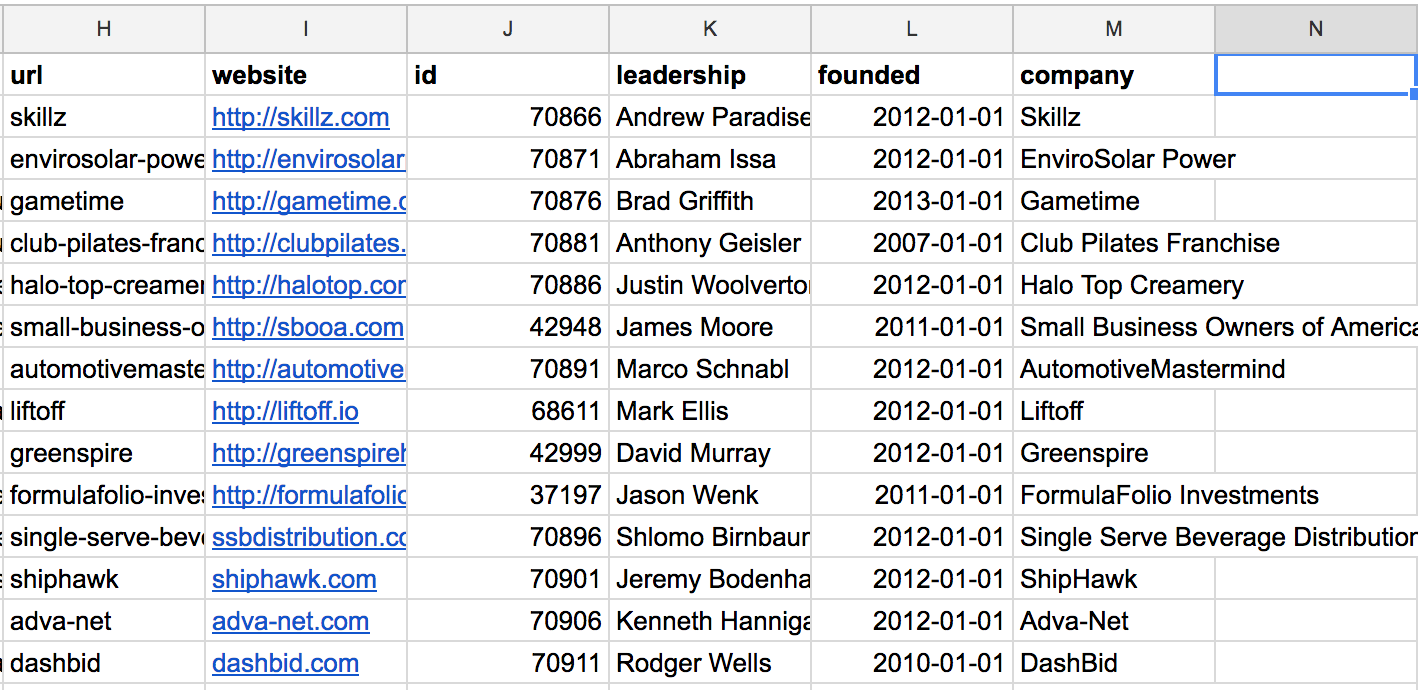Select the cell with id 68611
This screenshot has height=690, width=1418.
point(508,411)
